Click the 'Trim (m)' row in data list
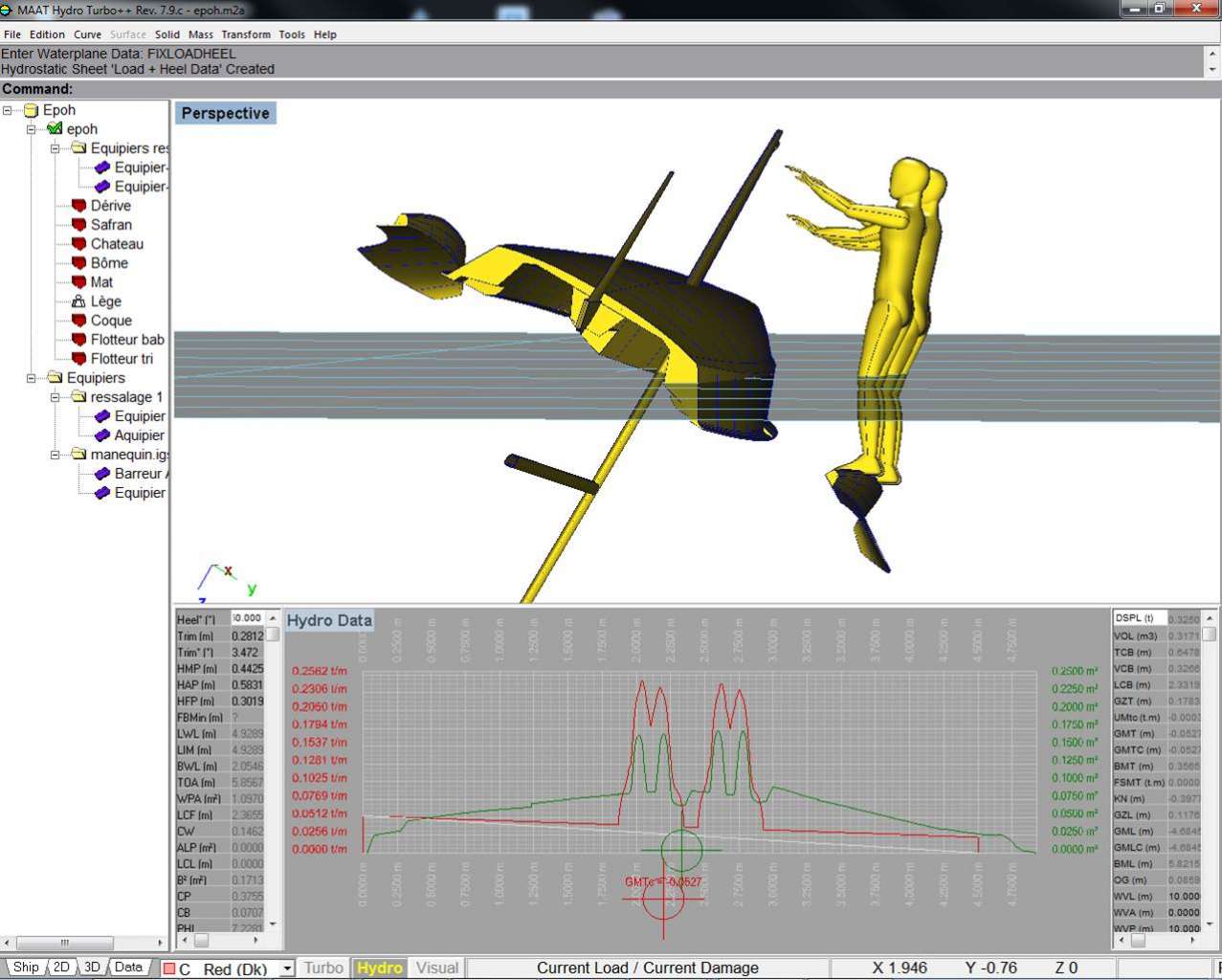The width and height of the screenshot is (1222, 980). [x=219, y=635]
